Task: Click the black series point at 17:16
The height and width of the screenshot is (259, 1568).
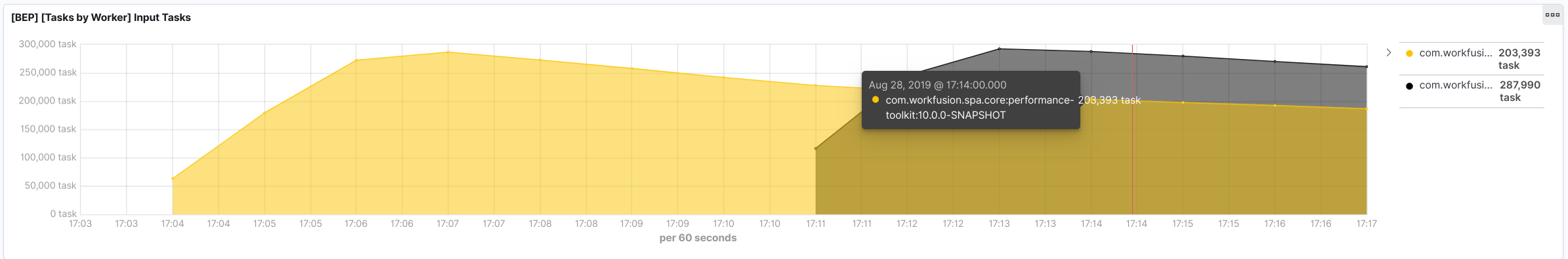Action: [1275, 62]
